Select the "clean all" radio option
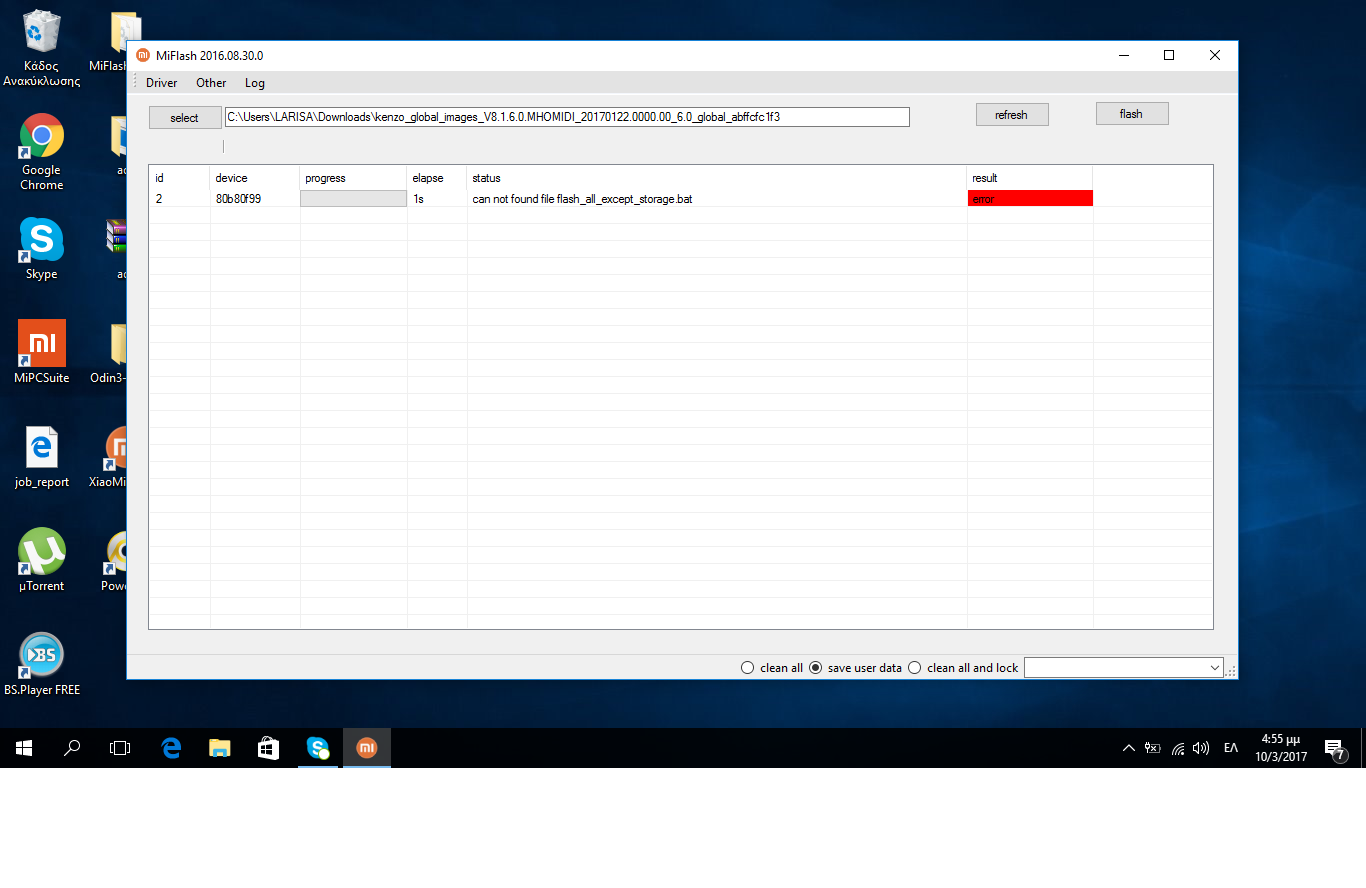This screenshot has height=888, width=1366. point(747,668)
